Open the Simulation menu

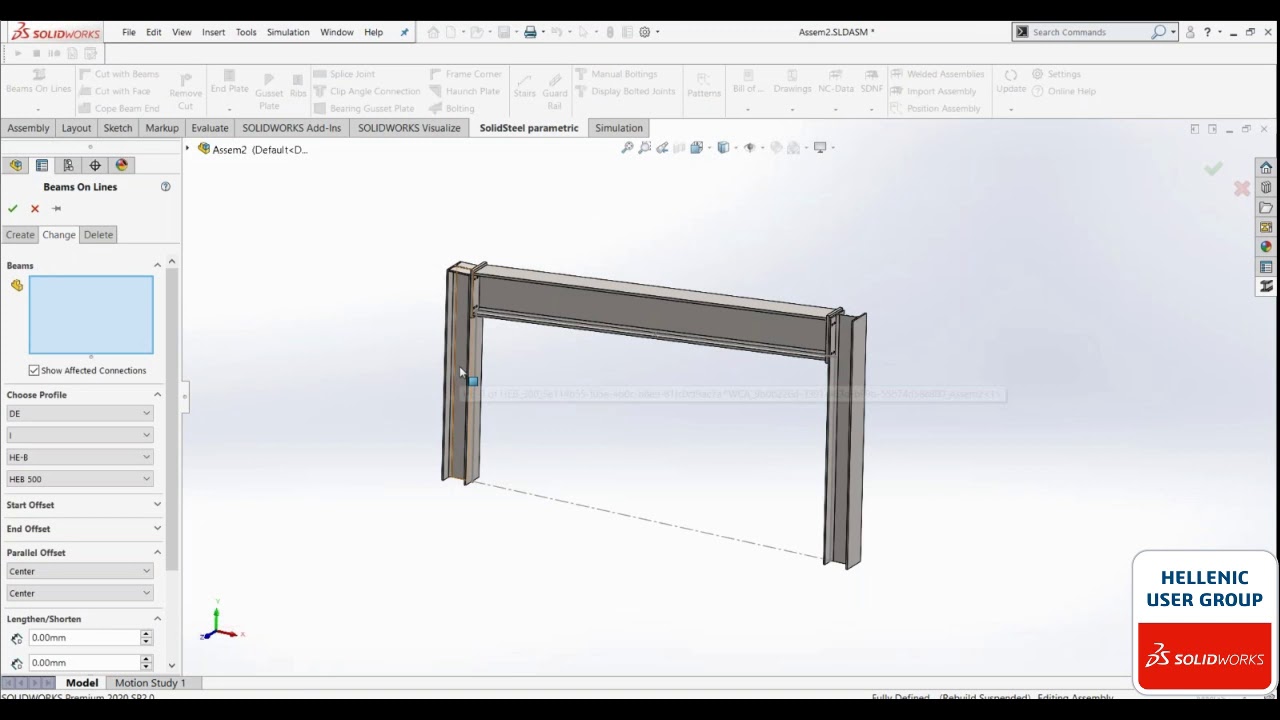coord(288,32)
